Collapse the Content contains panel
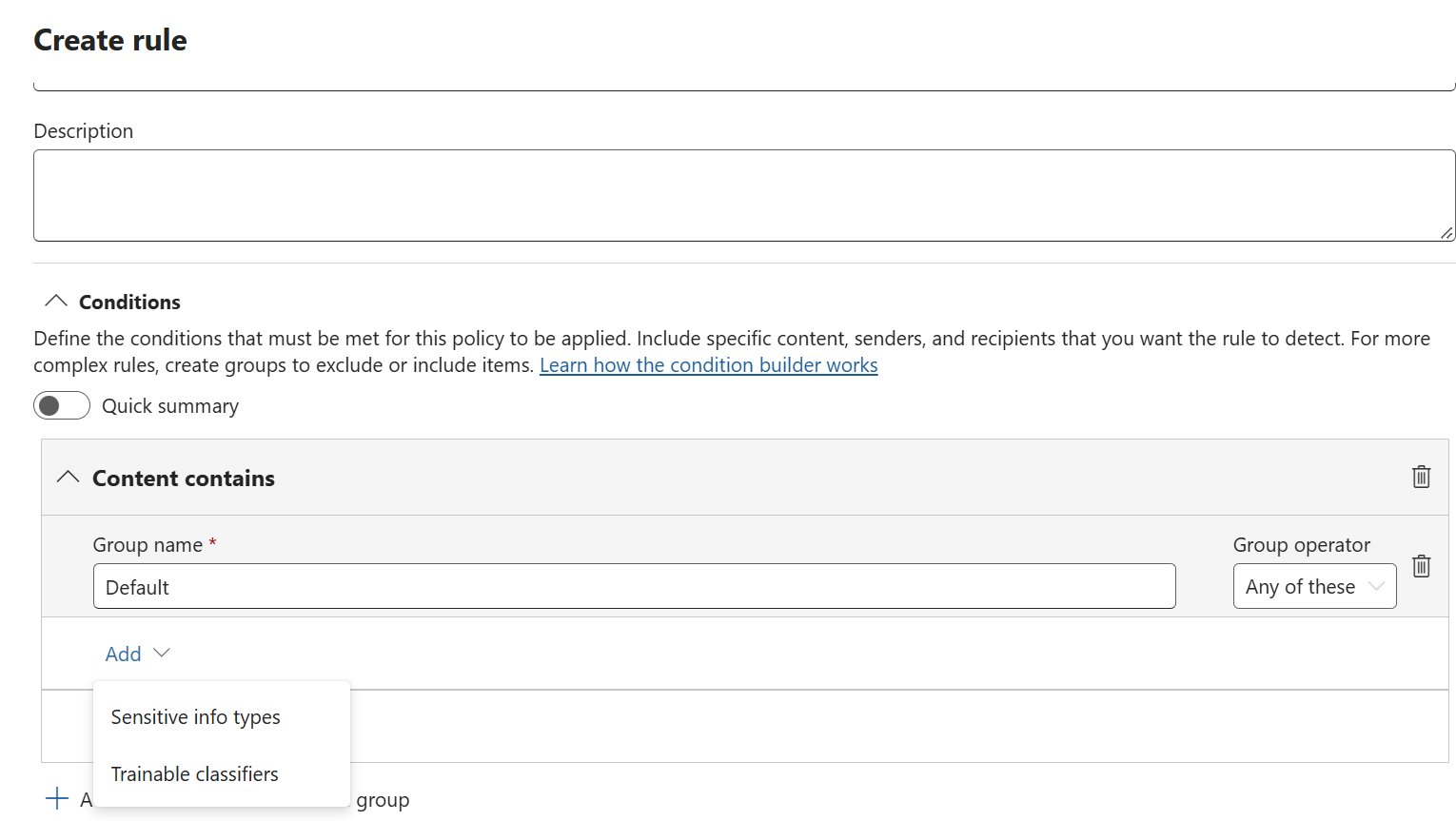 coord(68,478)
